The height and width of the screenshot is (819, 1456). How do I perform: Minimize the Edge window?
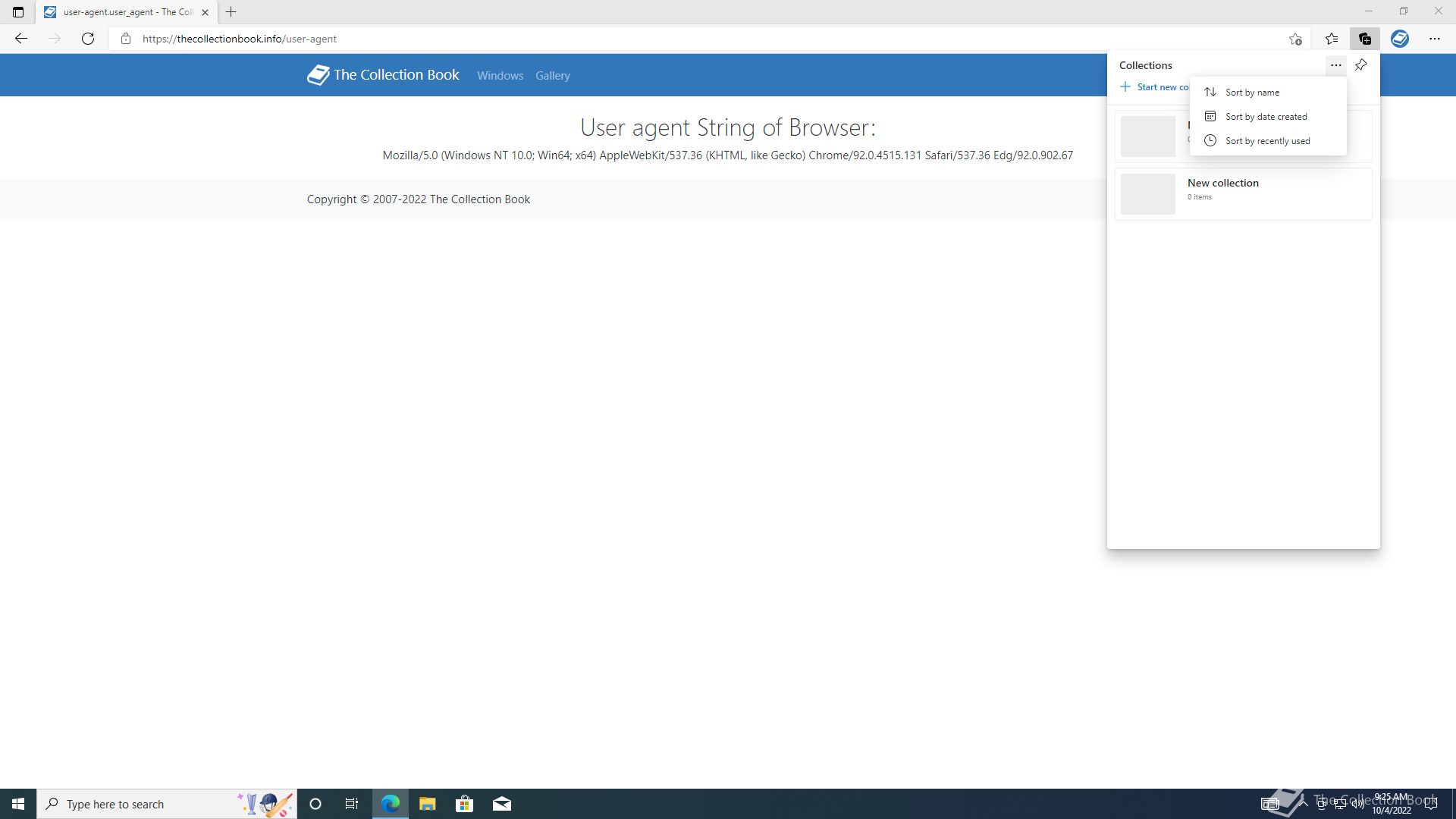pyautogui.click(x=1369, y=11)
